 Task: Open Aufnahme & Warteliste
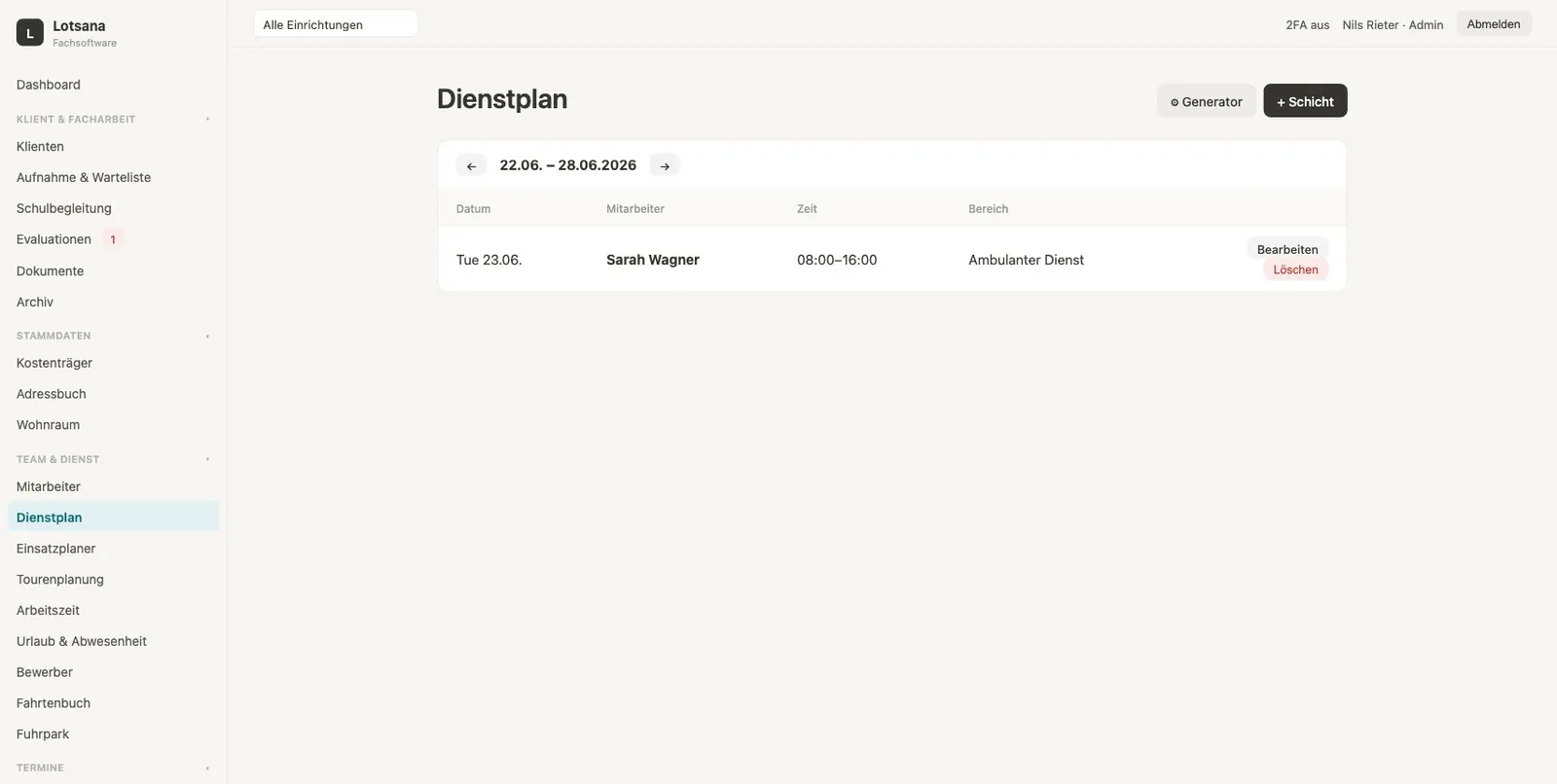(114, 177)
